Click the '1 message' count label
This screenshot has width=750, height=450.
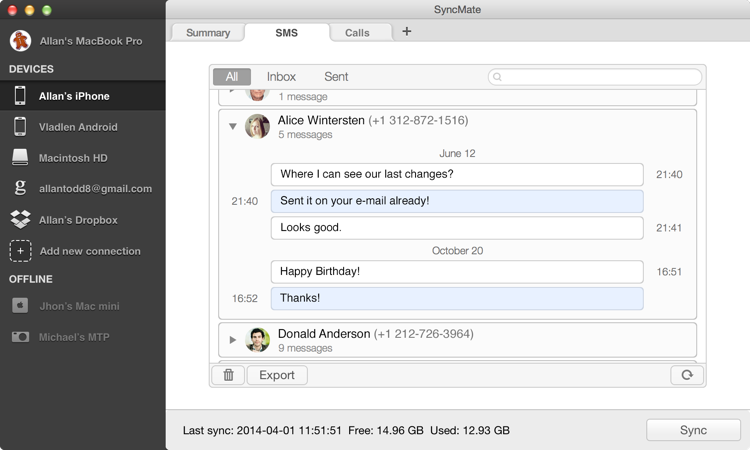pos(303,97)
